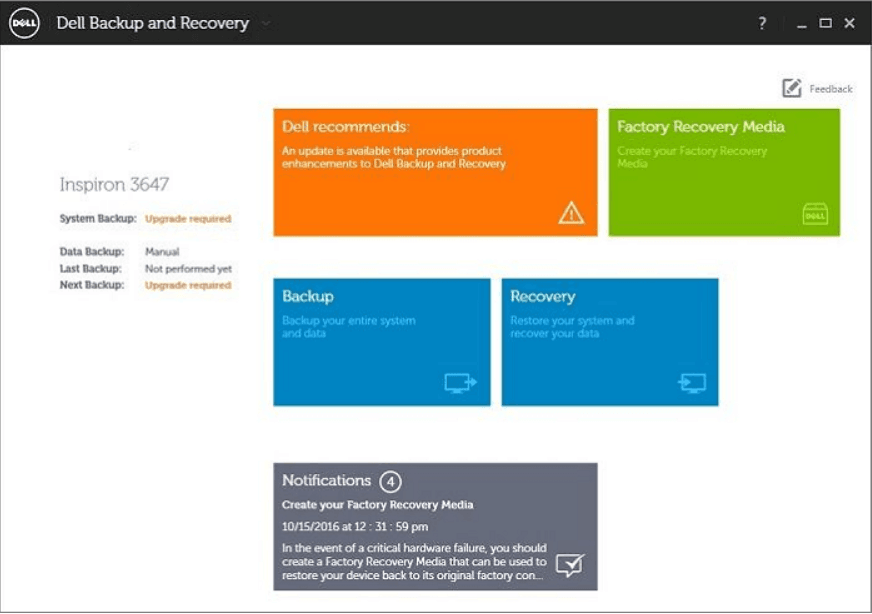The height and width of the screenshot is (614, 872).
Task: Click the Notifications panel header
Action: tap(325, 478)
